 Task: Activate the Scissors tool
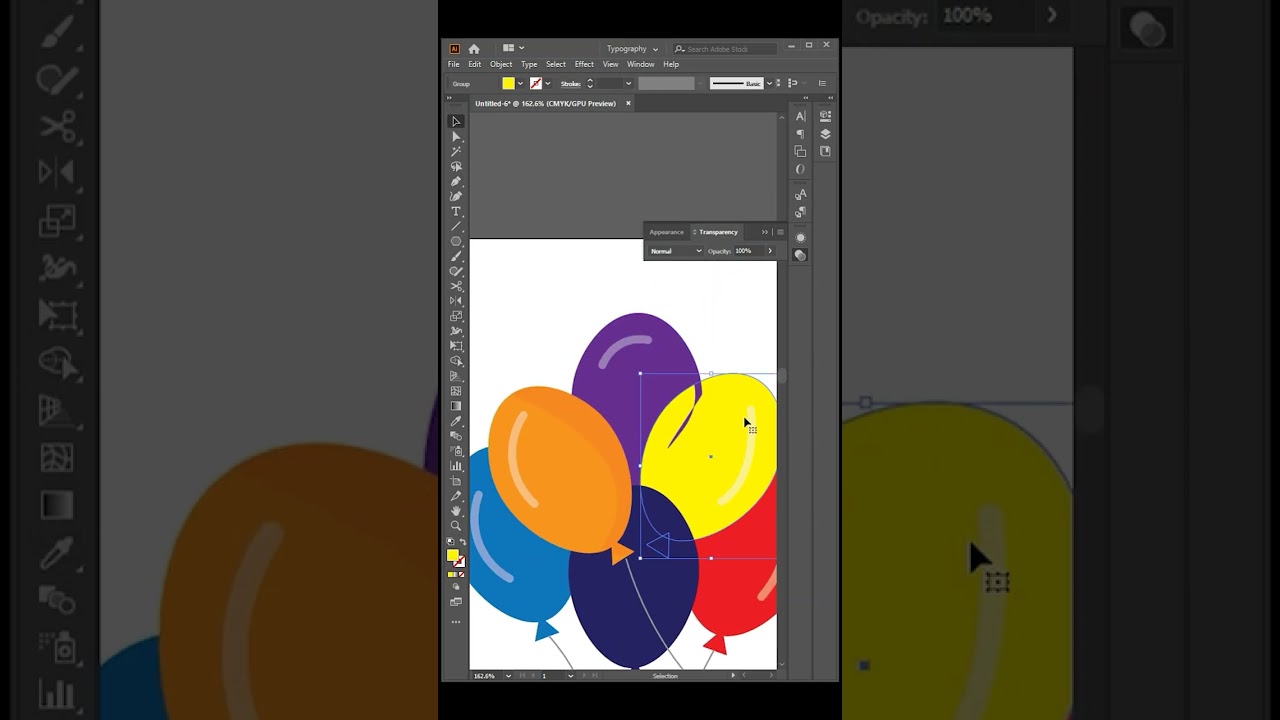click(456, 286)
